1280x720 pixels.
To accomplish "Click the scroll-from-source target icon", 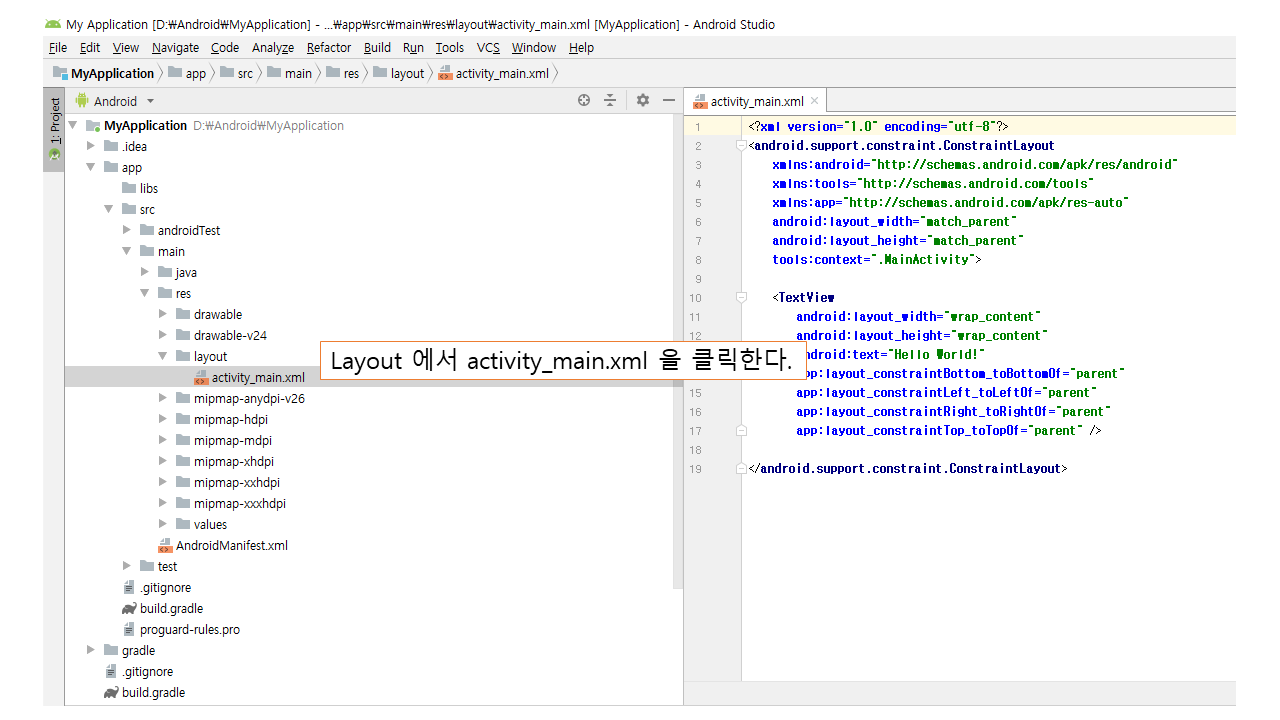I will [584, 100].
